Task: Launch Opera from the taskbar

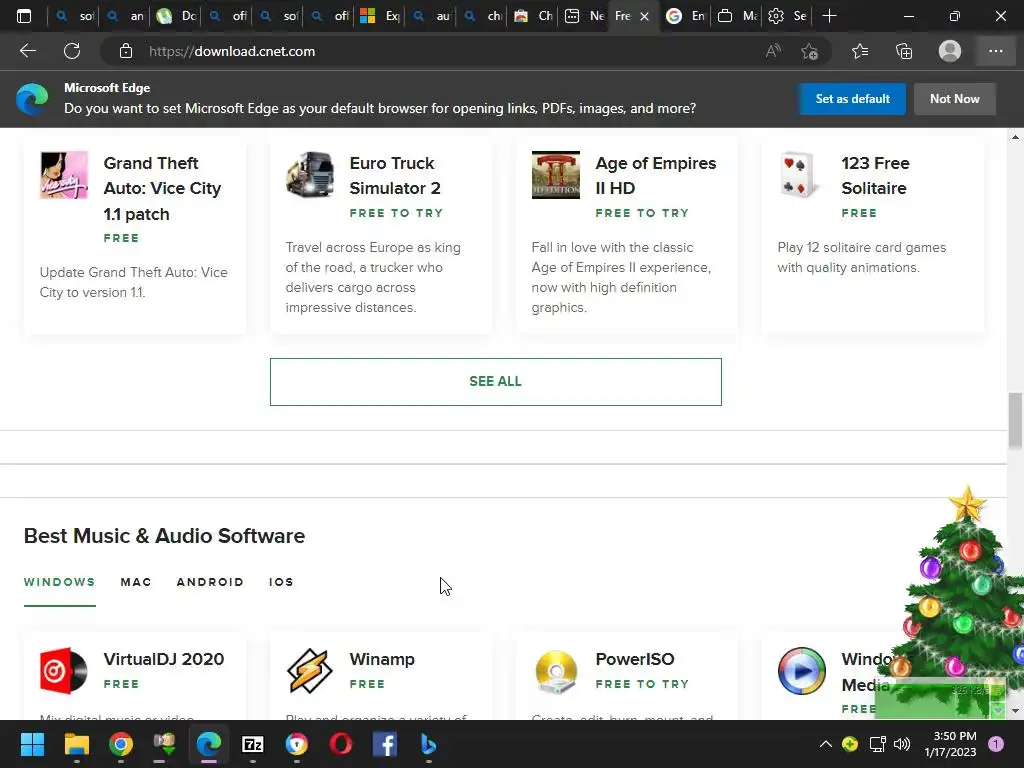Action: [341, 744]
